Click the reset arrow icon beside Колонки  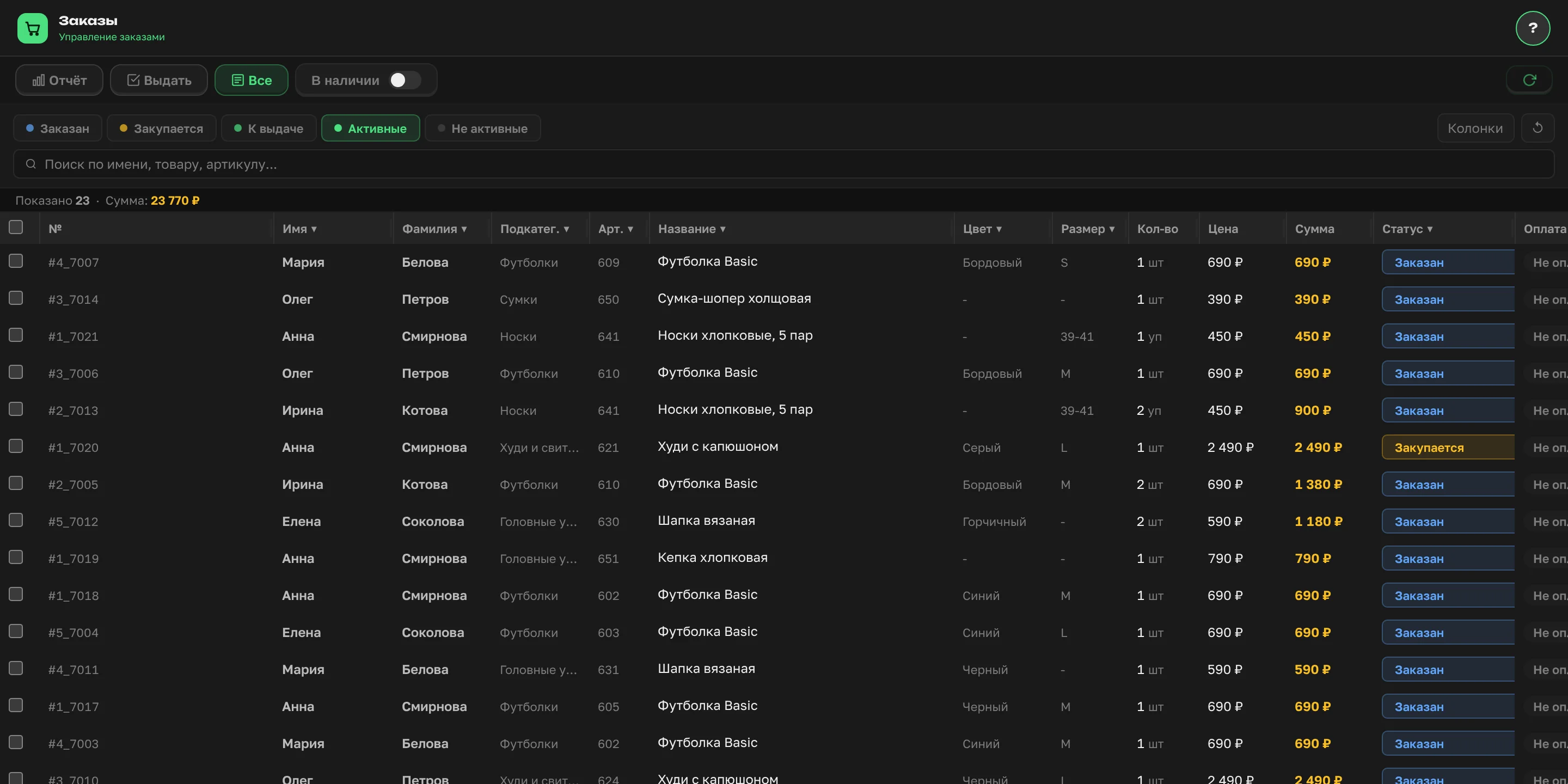point(1537,128)
